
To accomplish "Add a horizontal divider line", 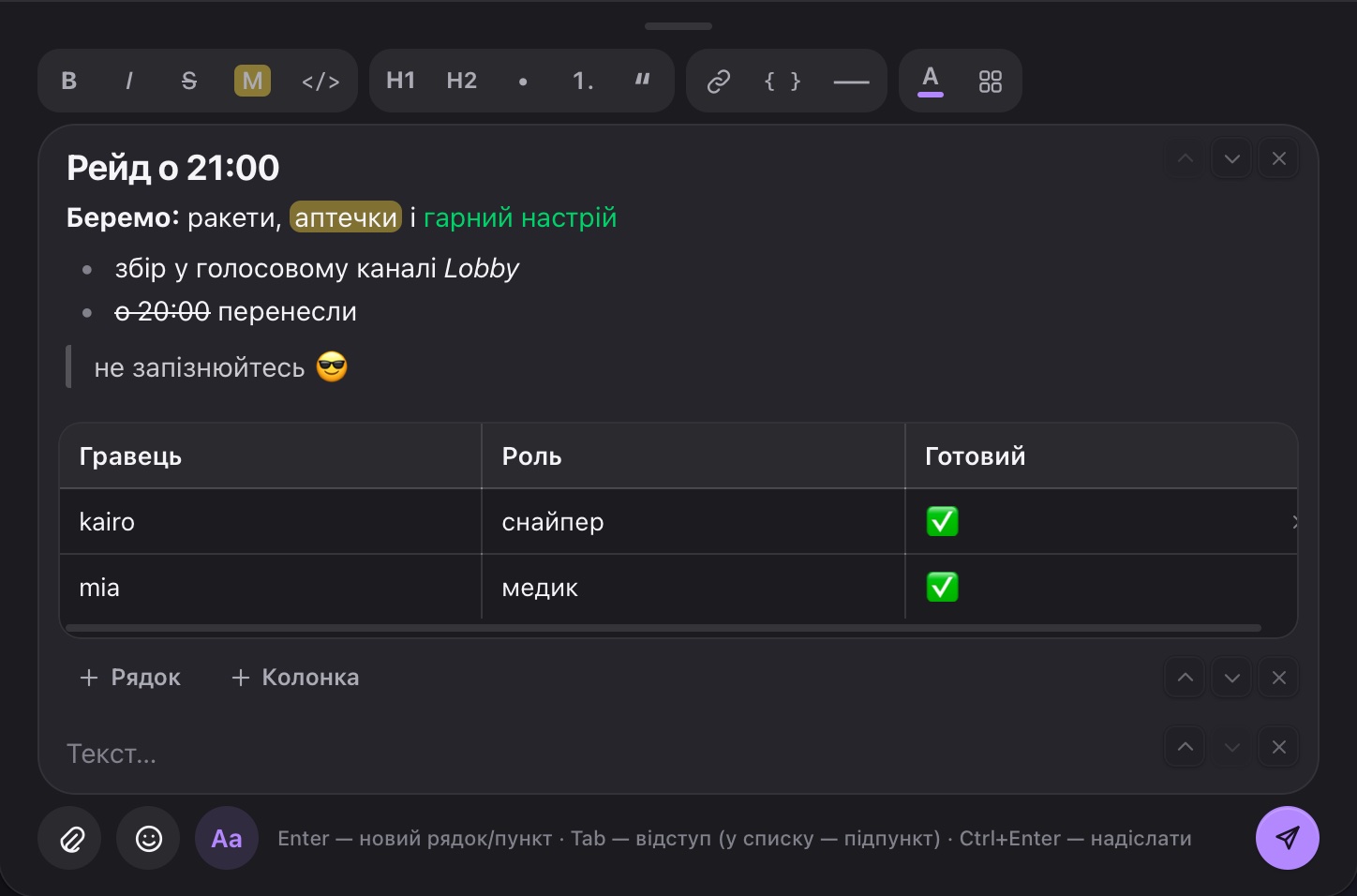I will point(851,81).
